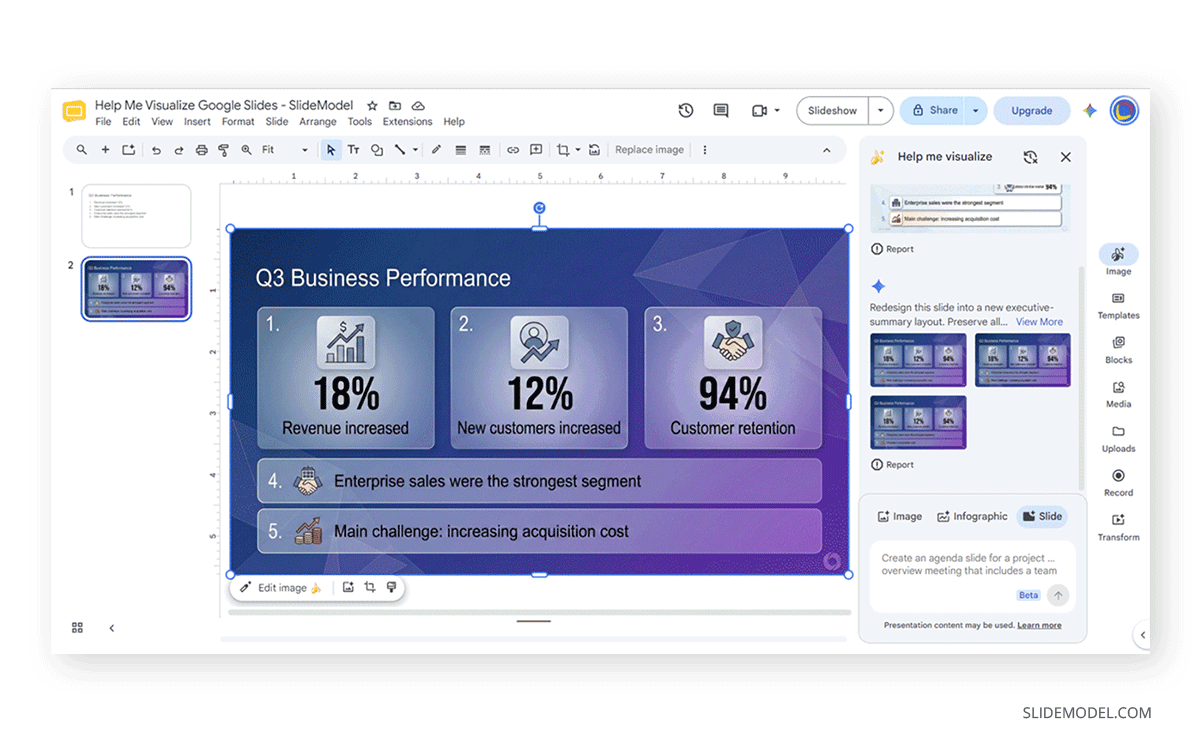Add a comment from toolbar
The width and height of the screenshot is (1200, 743).
coord(536,150)
